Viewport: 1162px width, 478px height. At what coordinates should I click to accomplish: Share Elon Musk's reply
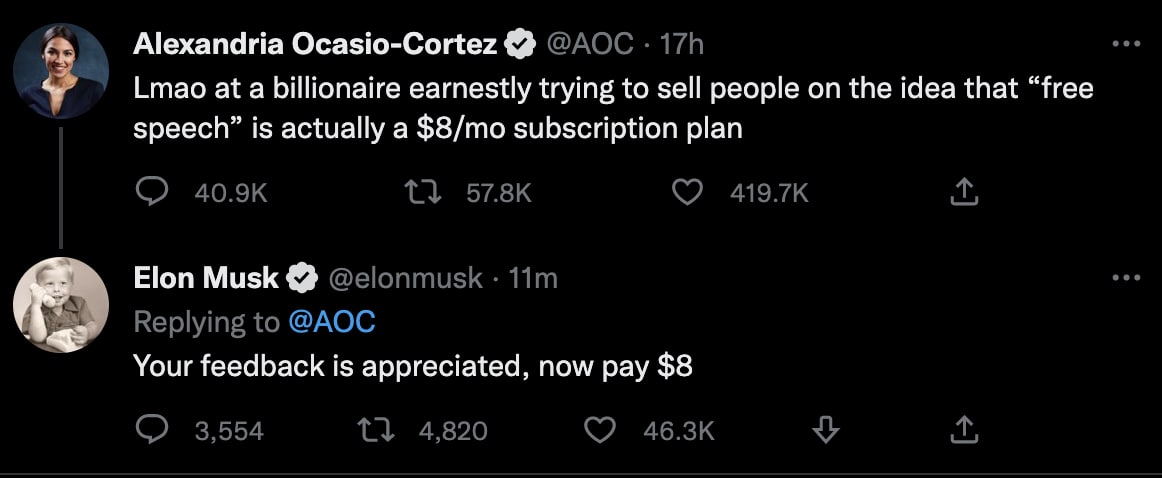click(962, 430)
